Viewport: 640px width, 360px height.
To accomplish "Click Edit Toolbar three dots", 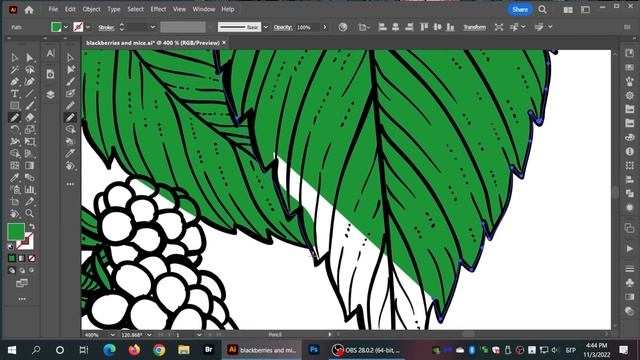I will [22, 299].
